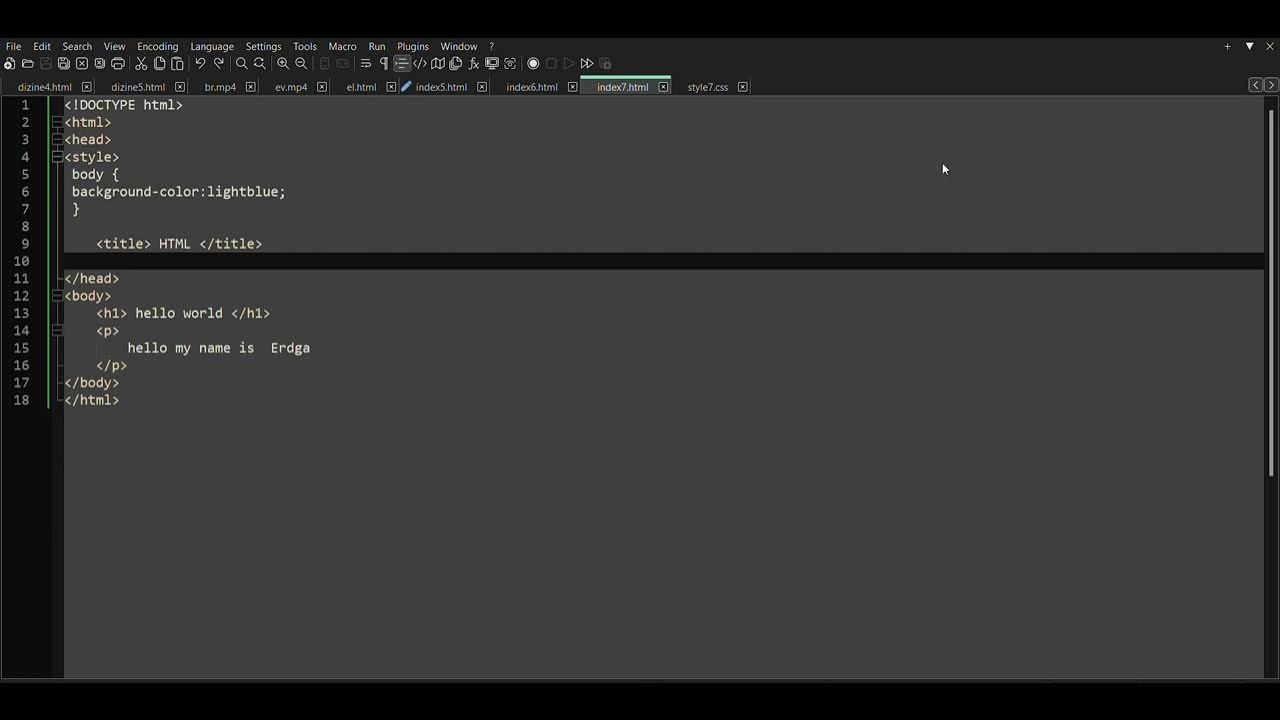Image resolution: width=1280 pixels, height=720 pixels.
Task: Toggle Show All Characters pilcrow icon
Action: (383, 63)
